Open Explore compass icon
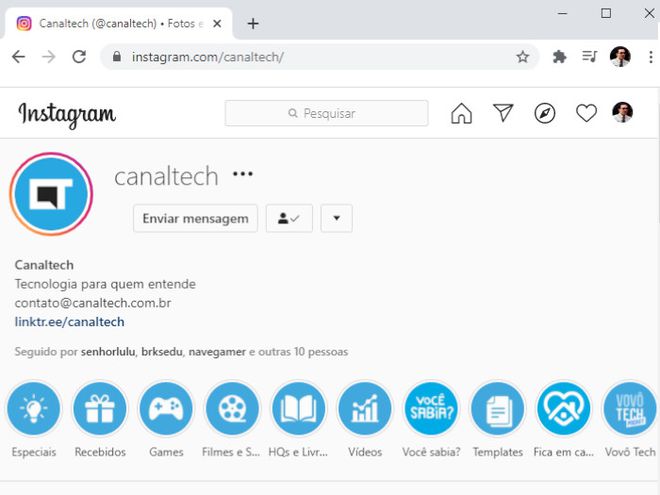 (x=545, y=113)
